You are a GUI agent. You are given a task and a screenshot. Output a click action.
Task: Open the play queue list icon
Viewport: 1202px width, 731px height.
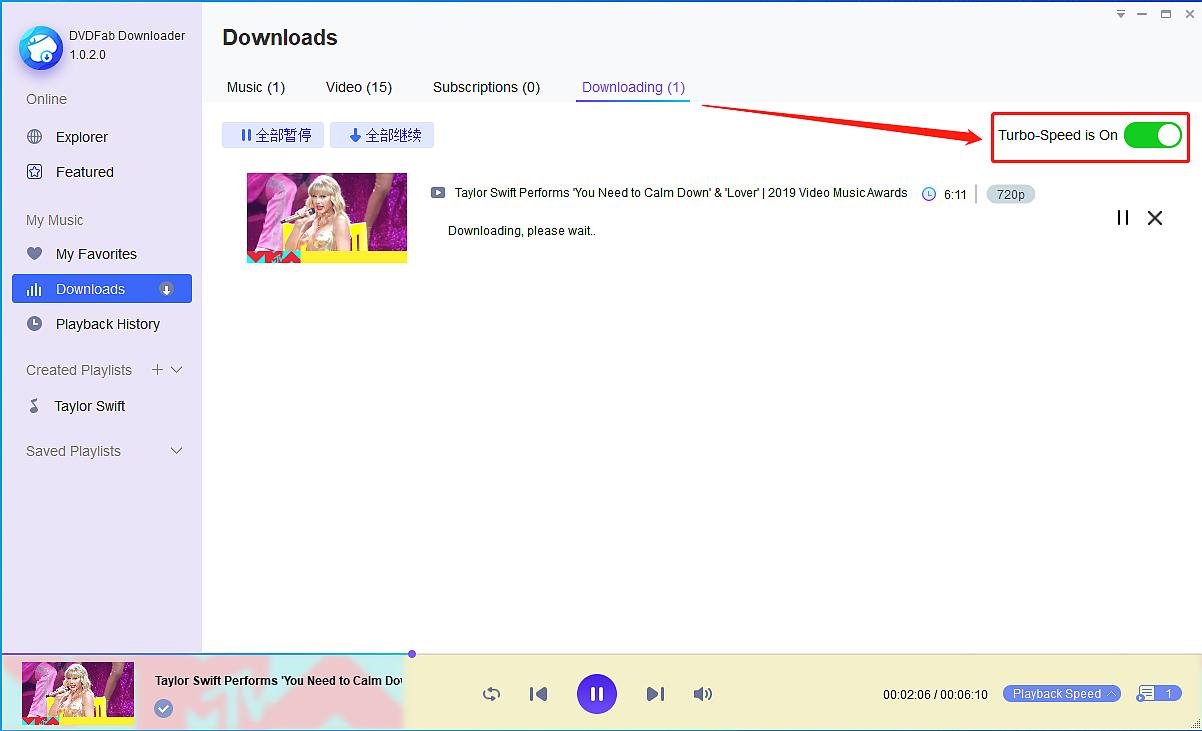pyautogui.click(x=1159, y=693)
